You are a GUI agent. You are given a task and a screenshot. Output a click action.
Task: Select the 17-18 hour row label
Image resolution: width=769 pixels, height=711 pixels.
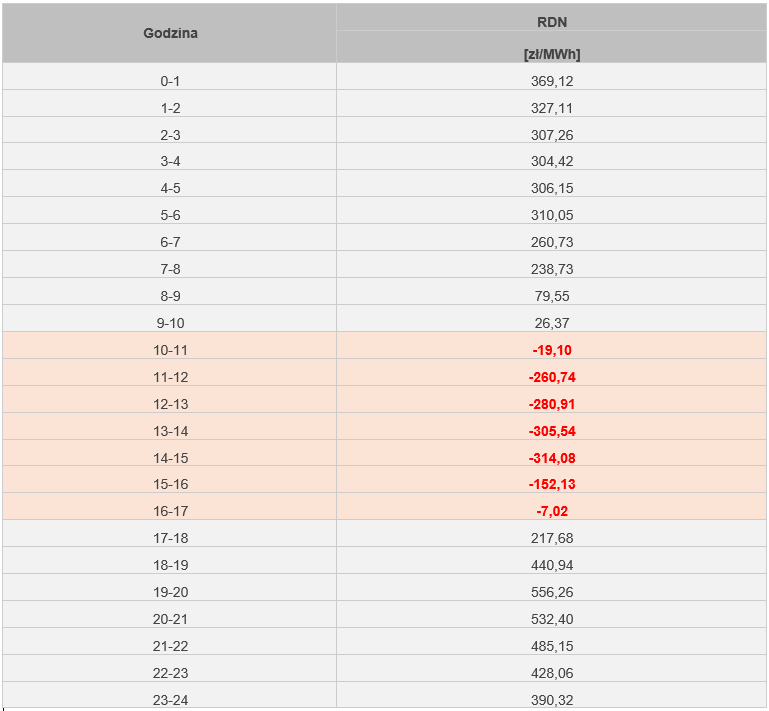[170, 538]
